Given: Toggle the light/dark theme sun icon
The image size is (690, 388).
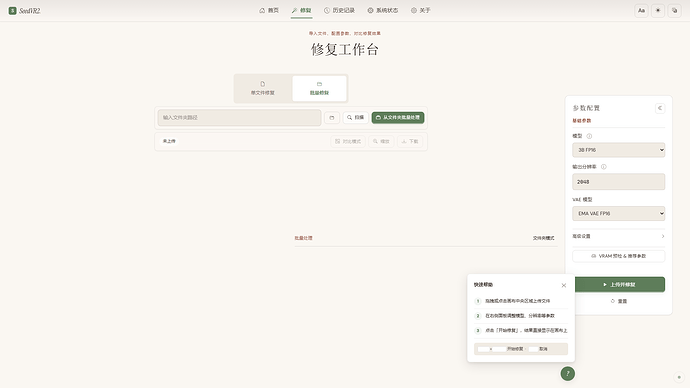Looking at the screenshot, I should pyautogui.click(x=658, y=11).
